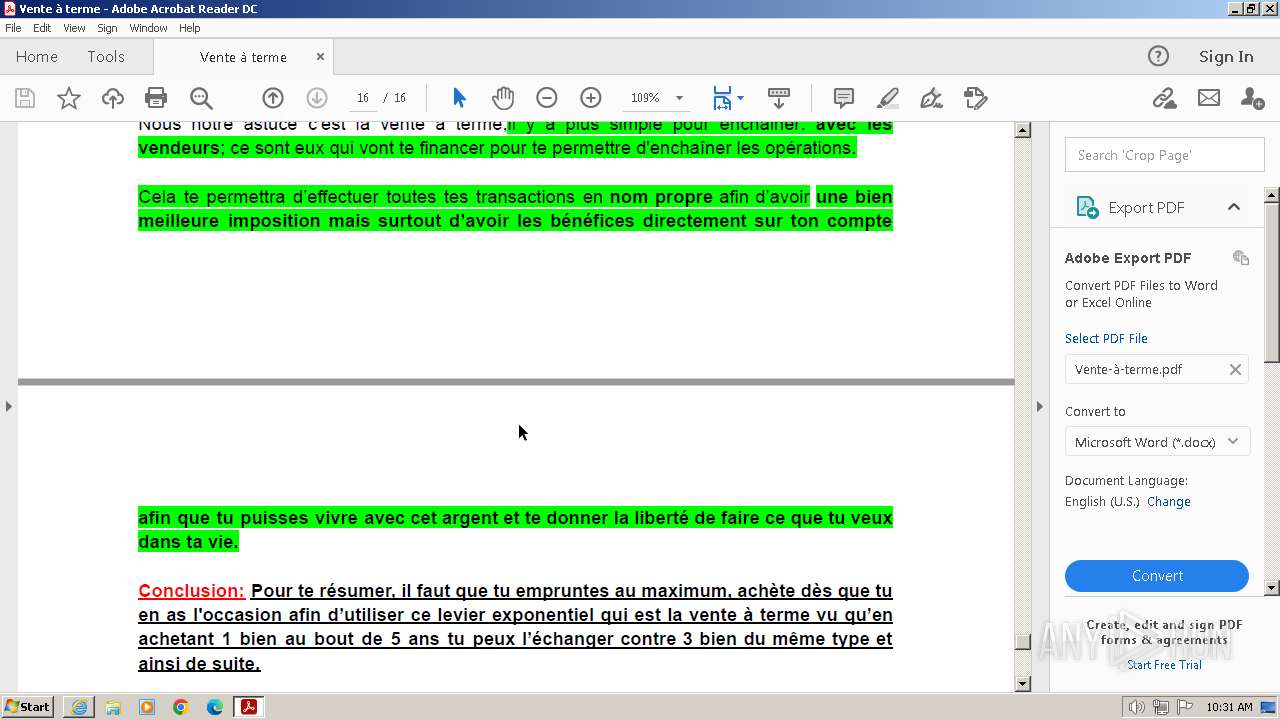Click the document vertical scrollbar thumb
This screenshot has width=1280, height=720.
point(1022,642)
